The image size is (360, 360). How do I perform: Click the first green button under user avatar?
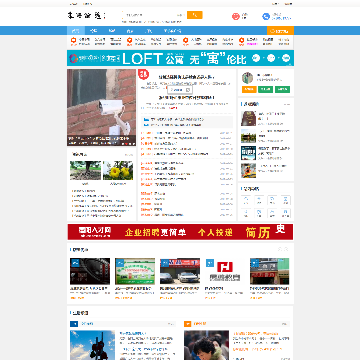266,89
